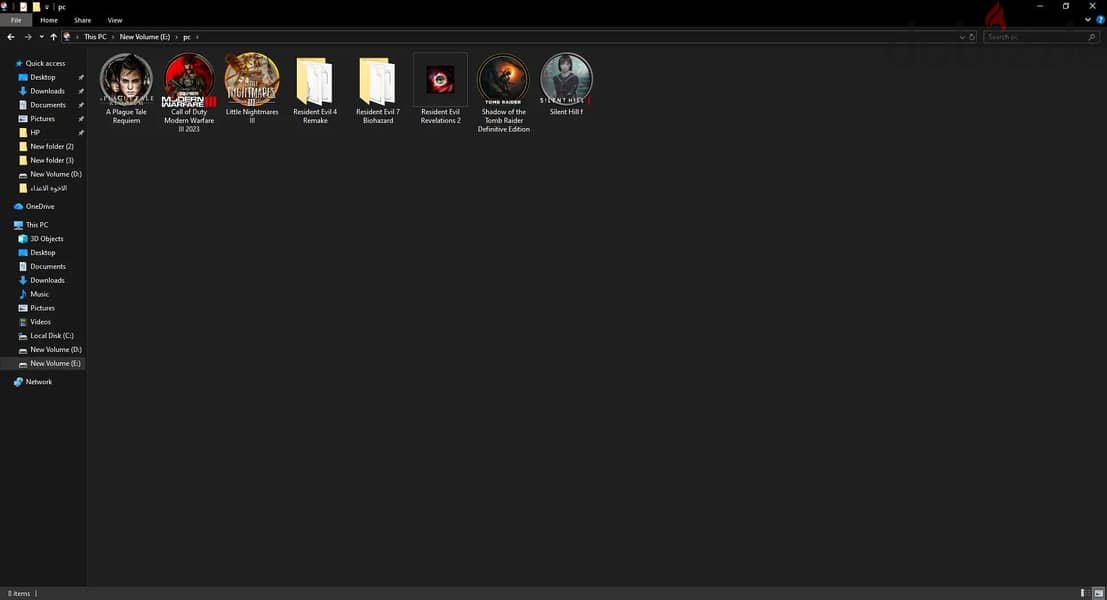The height and width of the screenshot is (600, 1107).
Task: Click the new folder icon in title bar
Action: click(x=36, y=7)
